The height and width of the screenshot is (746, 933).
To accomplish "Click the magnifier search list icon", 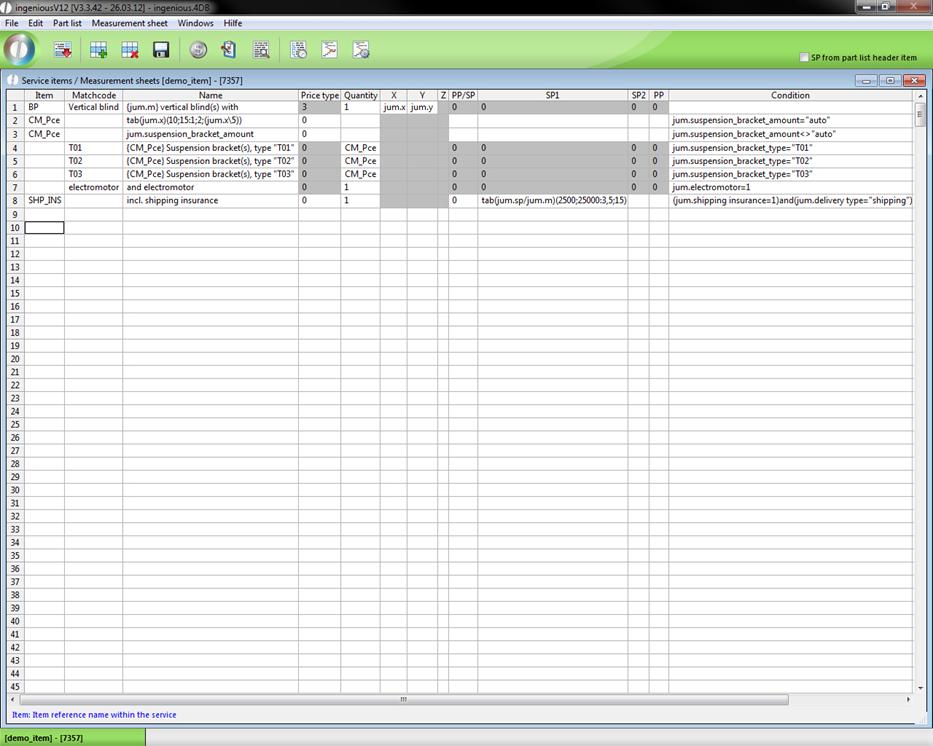I will point(261,50).
